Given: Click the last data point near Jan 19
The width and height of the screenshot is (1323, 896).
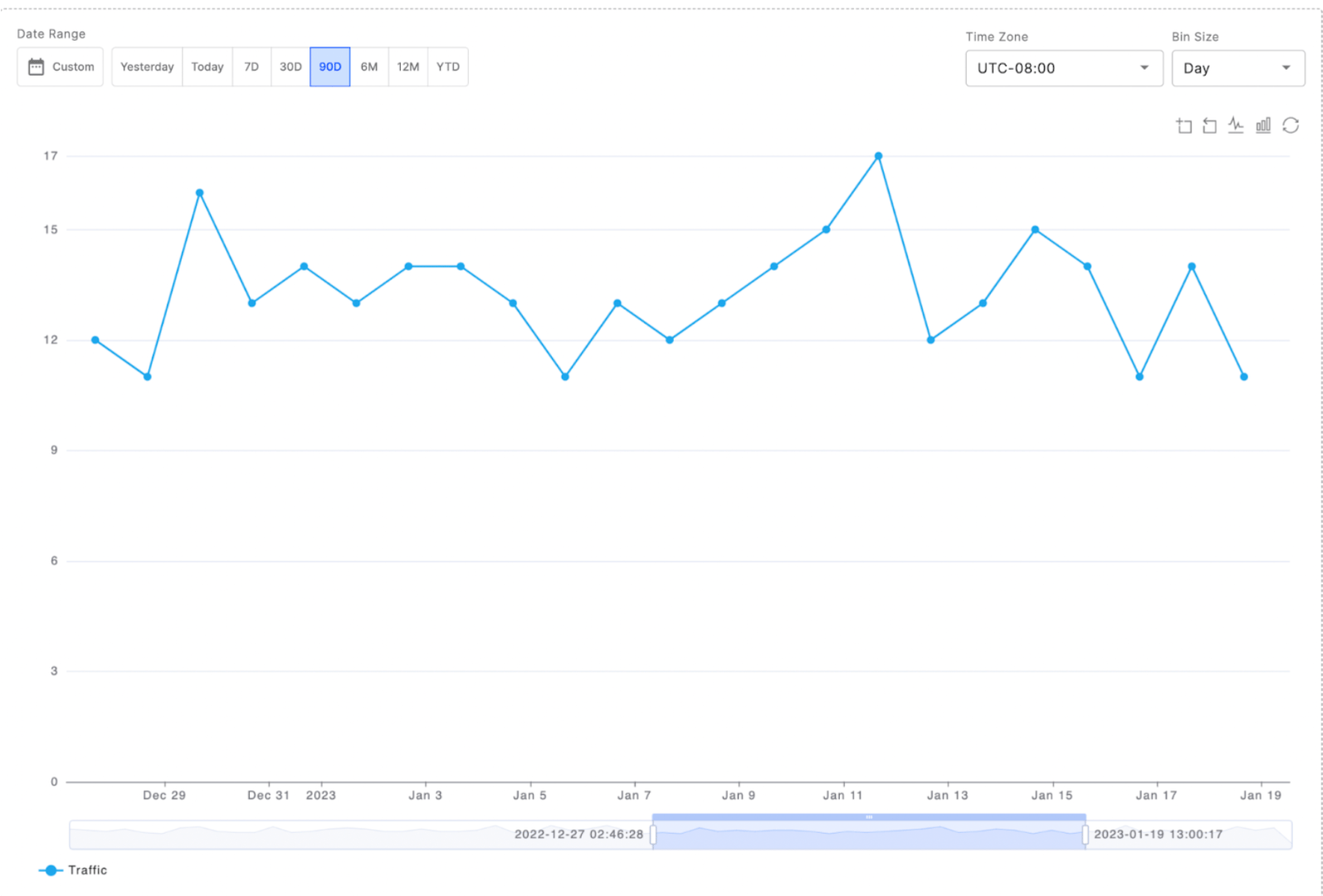Looking at the screenshot, I should 1244,377.
